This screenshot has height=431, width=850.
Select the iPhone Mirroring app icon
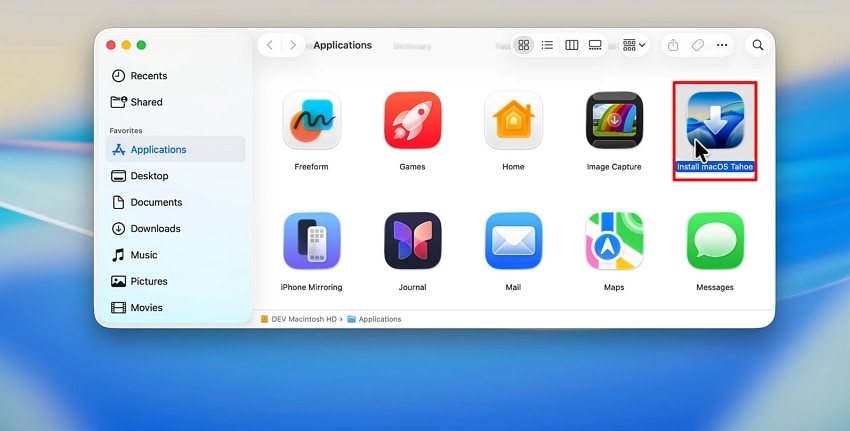click(312, 241)
